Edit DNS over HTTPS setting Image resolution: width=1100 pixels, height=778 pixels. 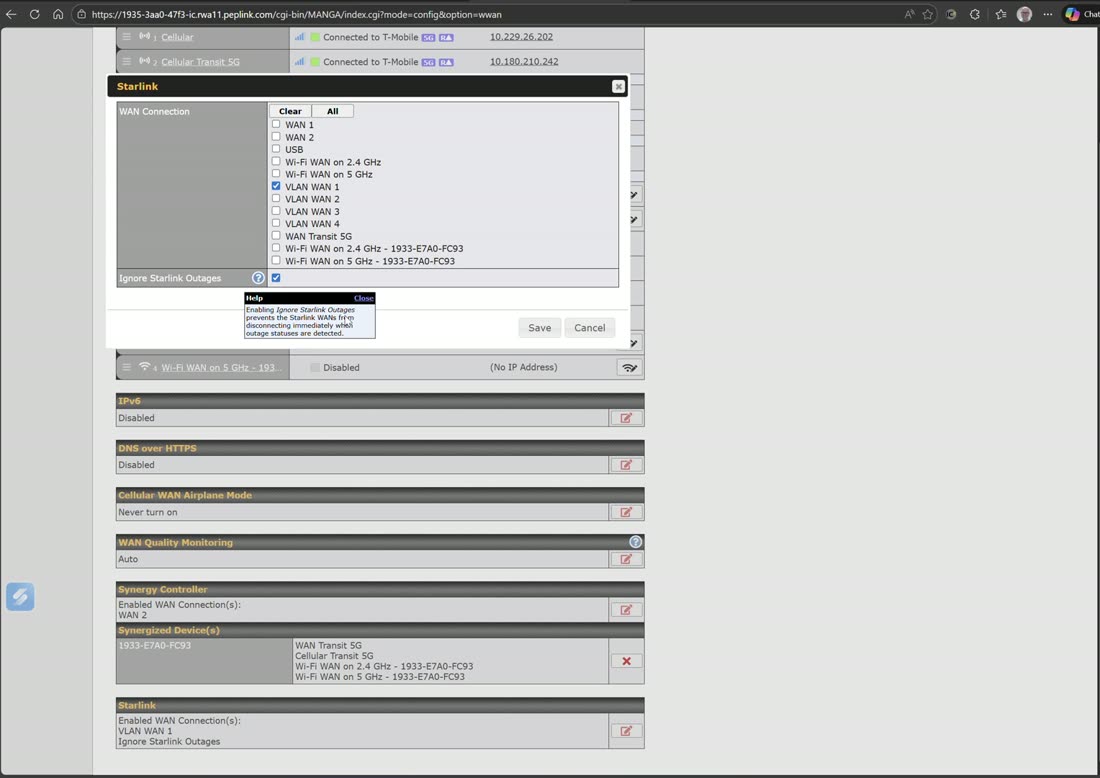tap(626, 465)
